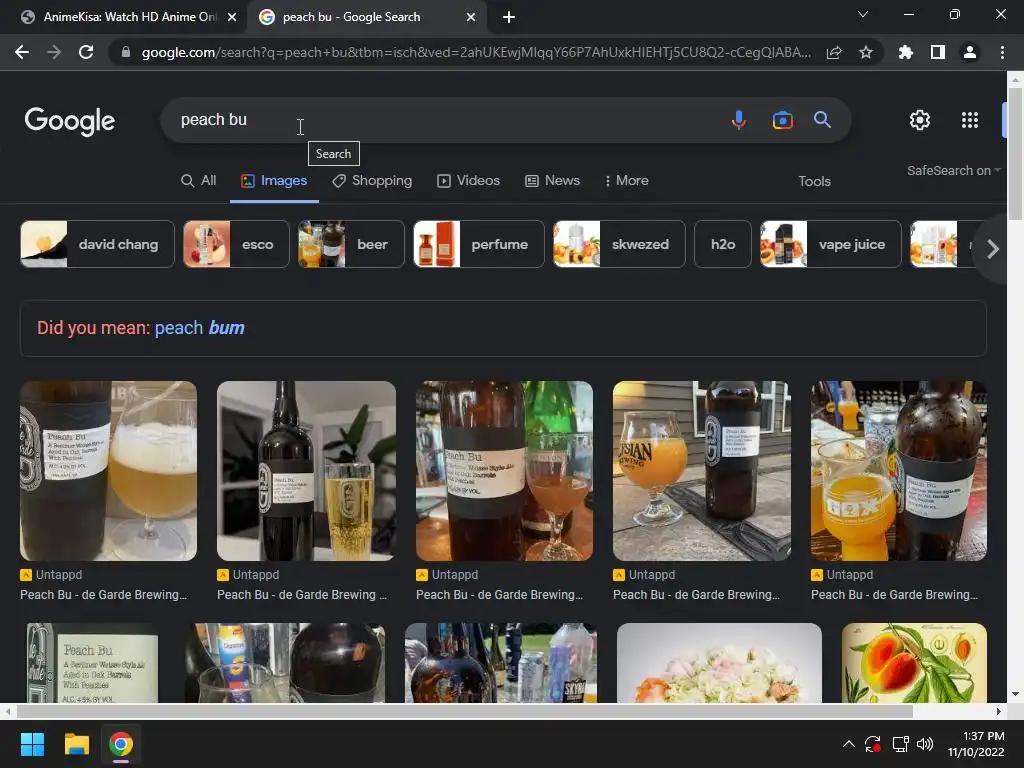Click the 'peach bum' suggestion link
Image resolution: width=1024 pixels, height=768 pixels.
(200, 328)
